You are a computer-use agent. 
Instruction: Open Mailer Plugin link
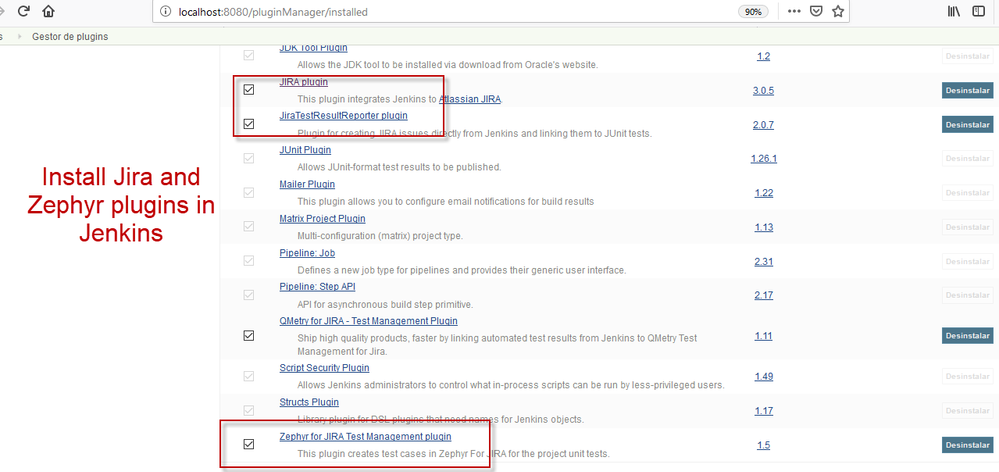[307, 184]
